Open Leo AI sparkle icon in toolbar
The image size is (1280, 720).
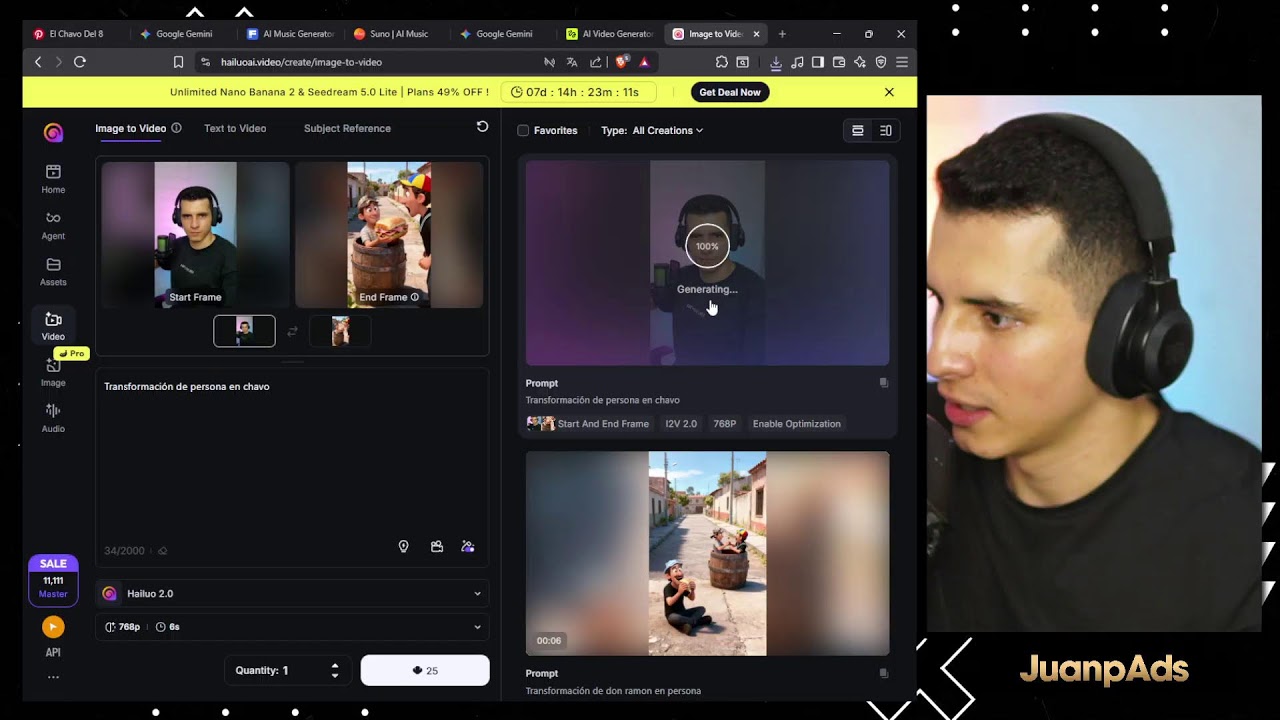(860, 62)
